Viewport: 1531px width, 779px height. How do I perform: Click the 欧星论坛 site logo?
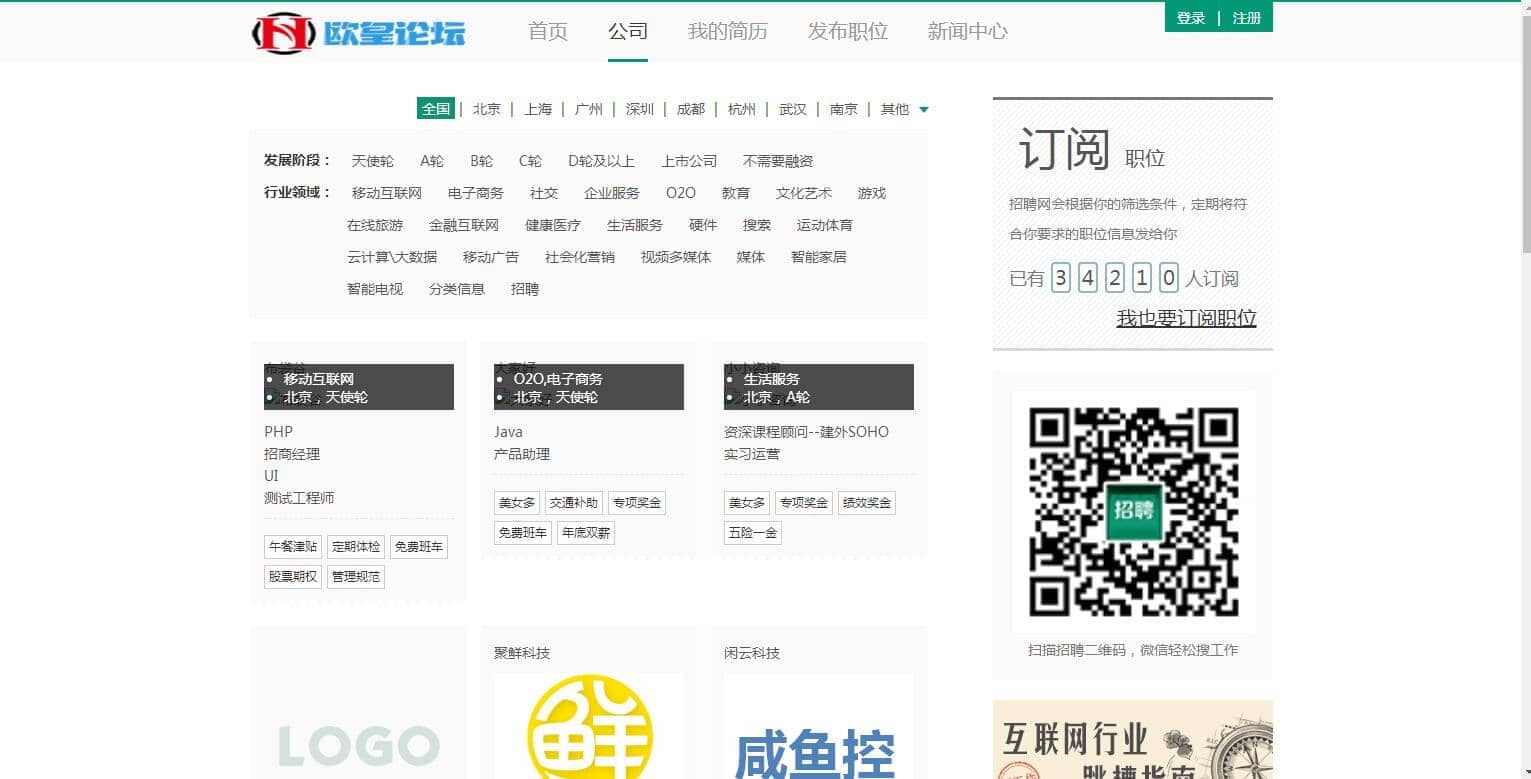pos(358,33)
